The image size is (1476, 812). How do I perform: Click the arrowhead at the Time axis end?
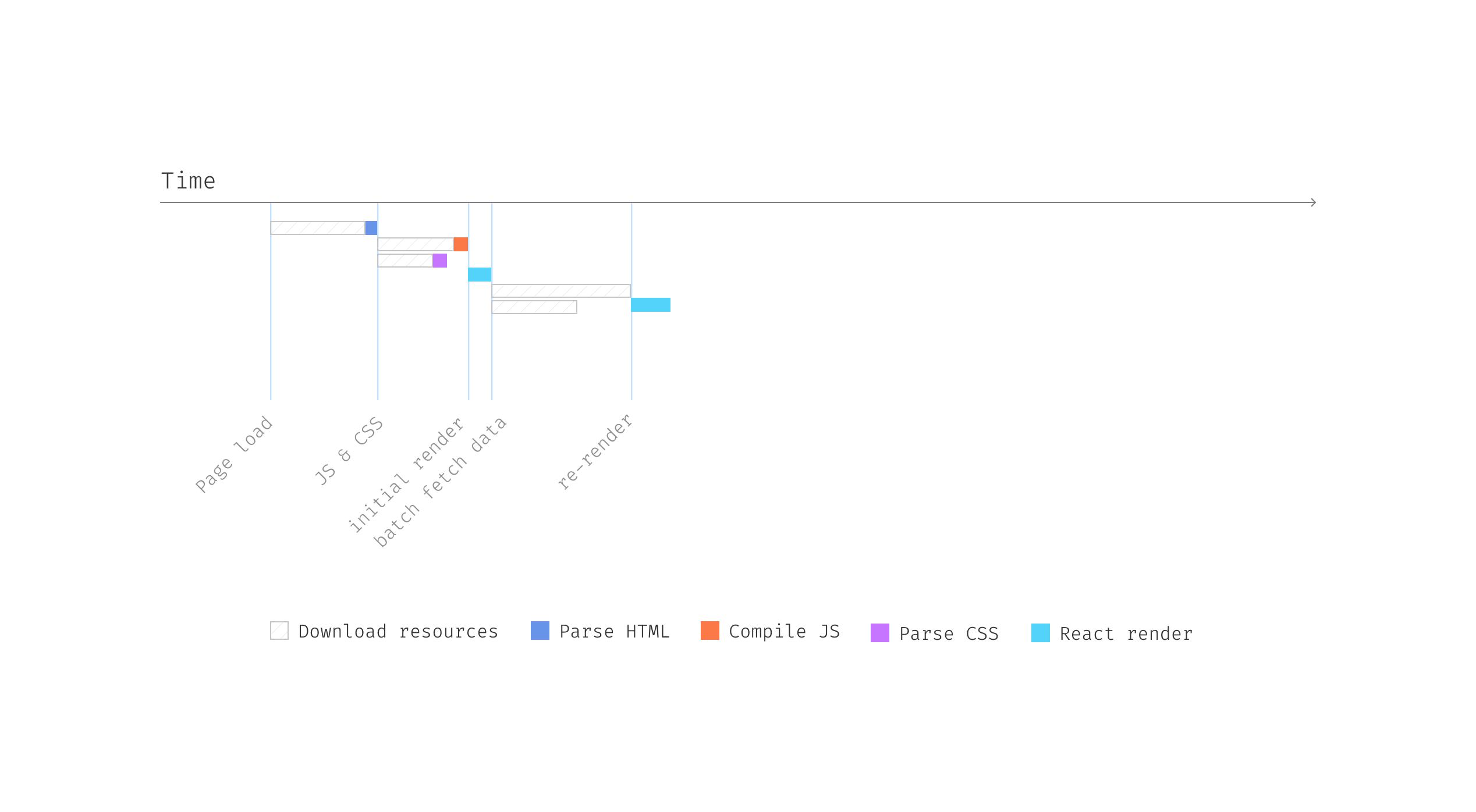coord(1313,202)
